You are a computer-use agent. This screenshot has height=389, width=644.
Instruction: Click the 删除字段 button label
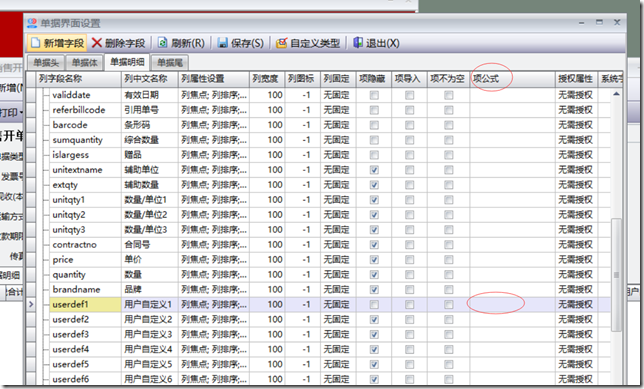125,44
